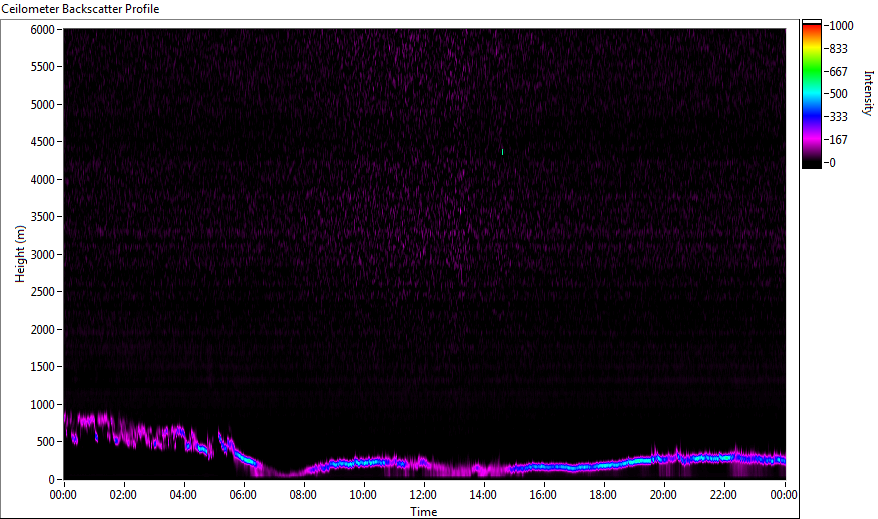Click the 2500 height axis value
878x519 pixels.
click(43, 292)
